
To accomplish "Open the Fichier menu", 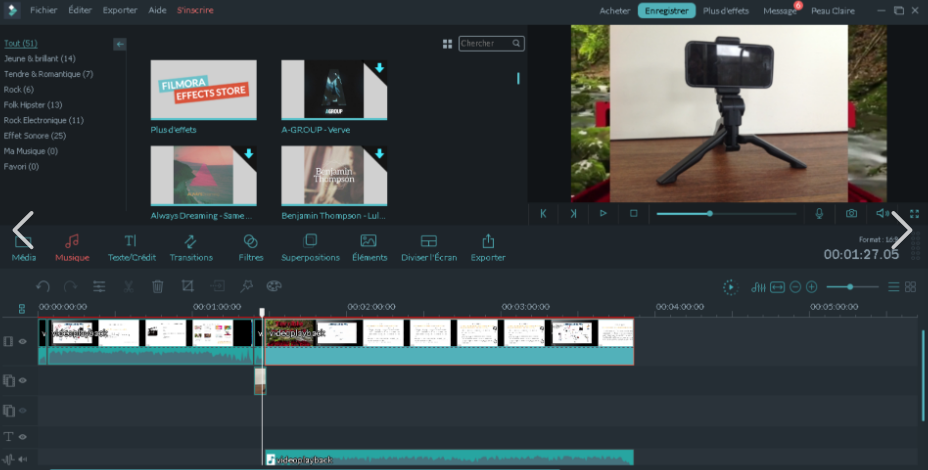I will (x=43, y=10).
